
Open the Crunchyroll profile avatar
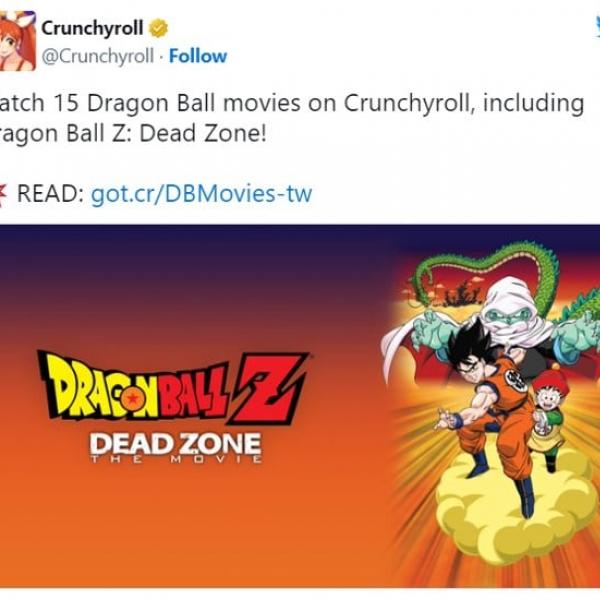click(18, 41)
